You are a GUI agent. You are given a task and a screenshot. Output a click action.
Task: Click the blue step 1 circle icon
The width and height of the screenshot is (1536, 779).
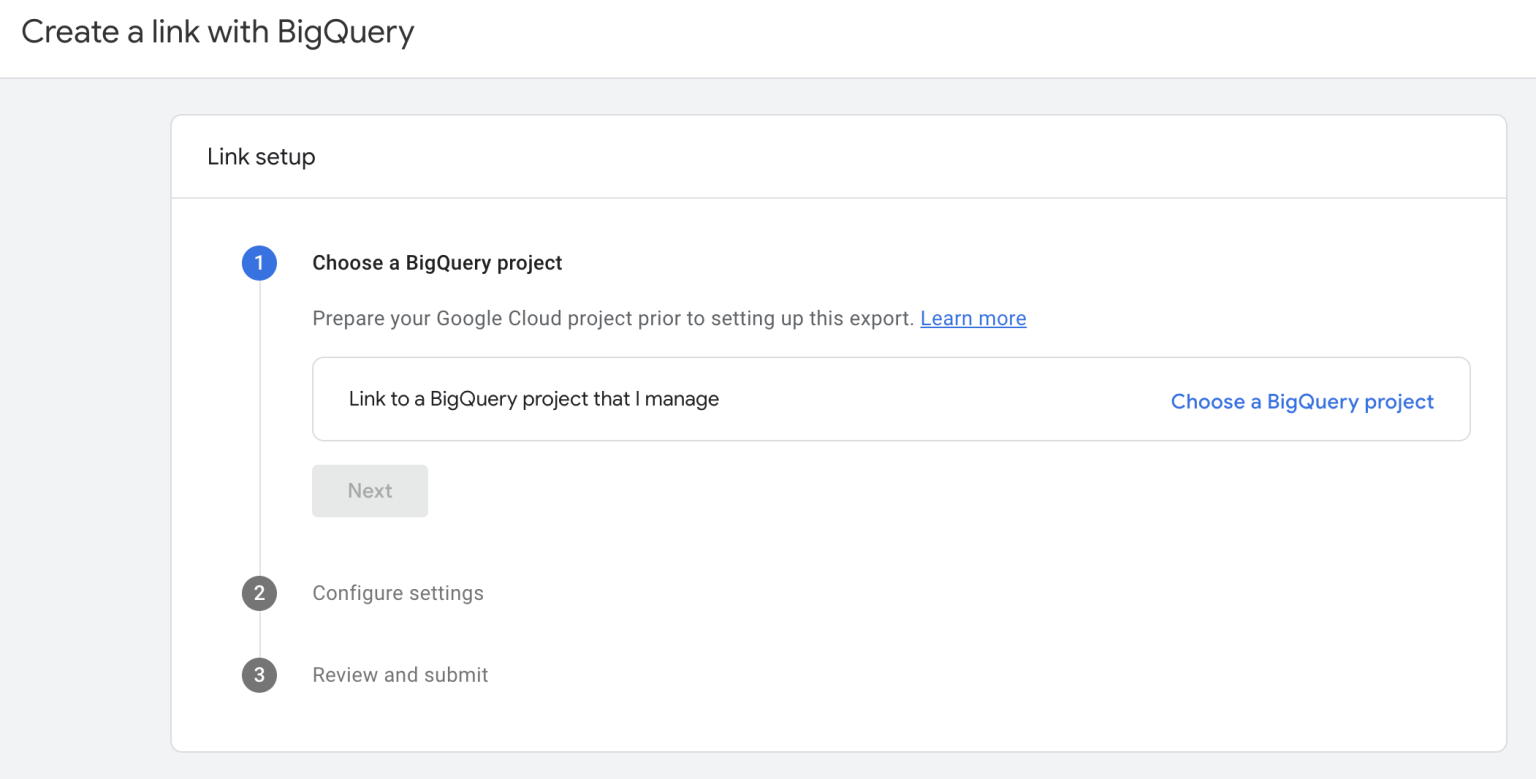[259, 263]
